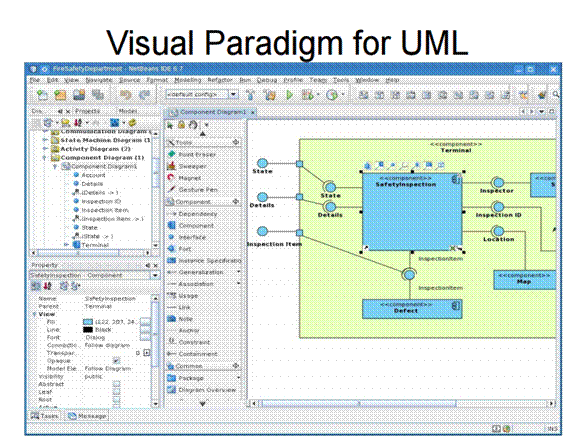The width and height of the screenshot is (577, 441).
Task: Click the Clean and Build icon
Action: coord(270,95)
